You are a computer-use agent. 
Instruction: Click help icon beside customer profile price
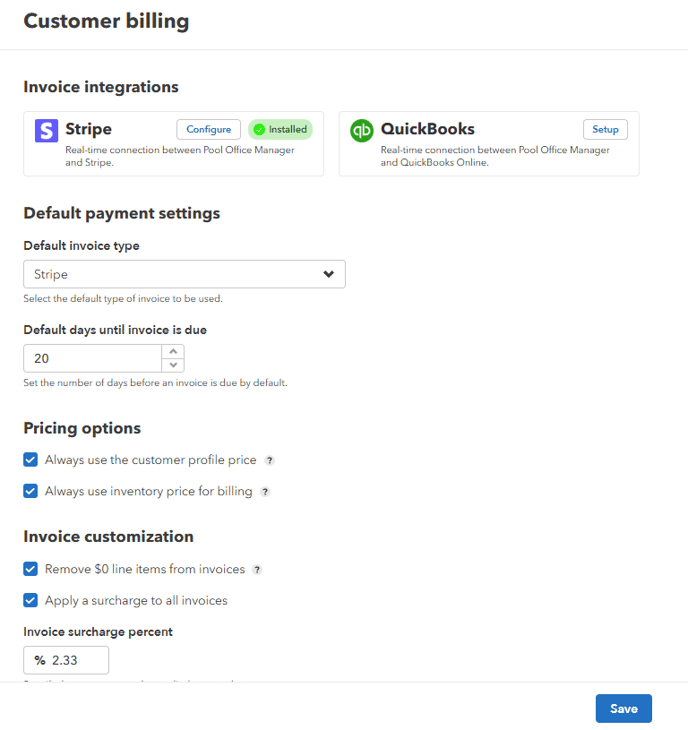point(269,461)
